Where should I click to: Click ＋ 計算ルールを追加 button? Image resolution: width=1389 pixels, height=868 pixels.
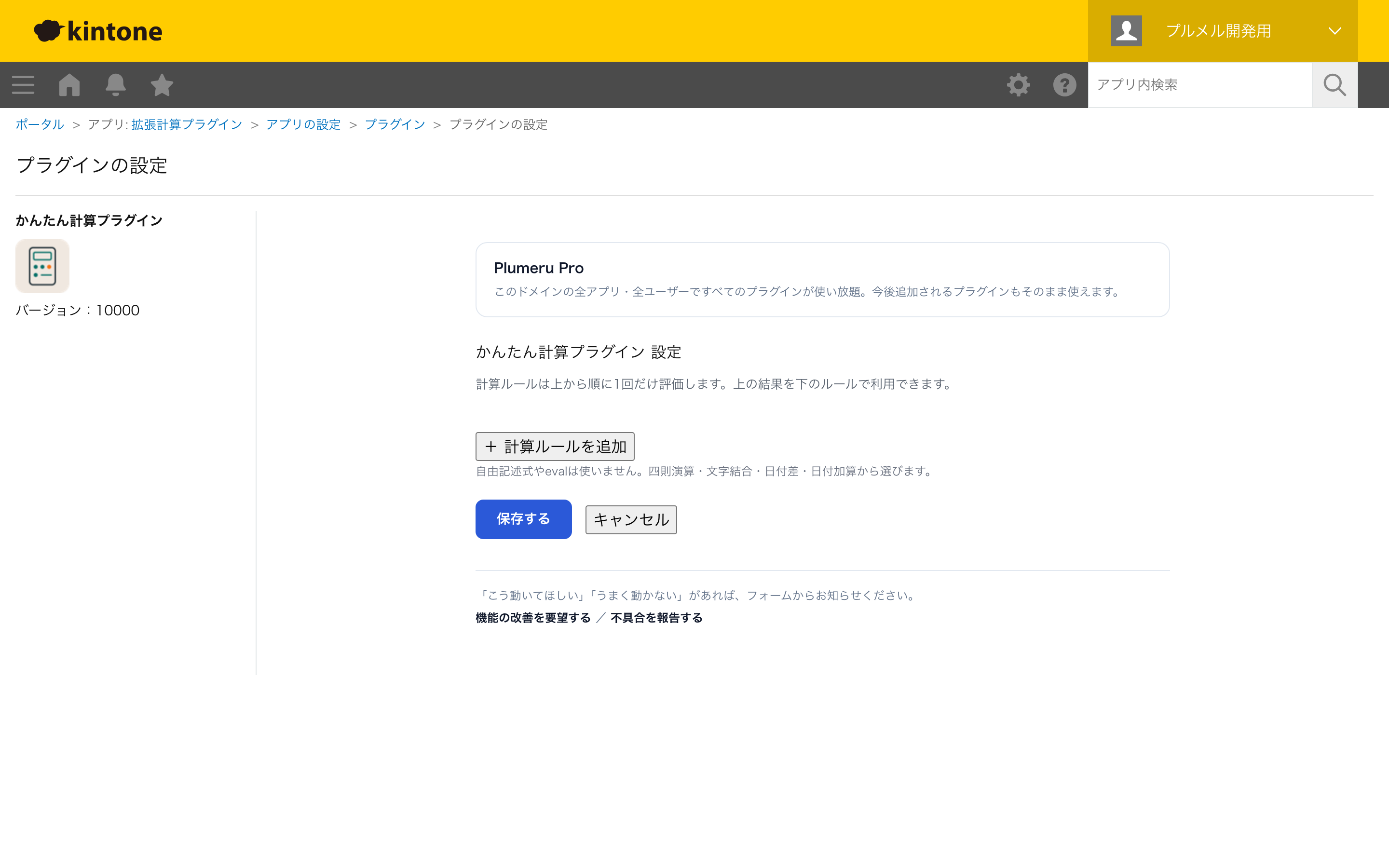555,446
